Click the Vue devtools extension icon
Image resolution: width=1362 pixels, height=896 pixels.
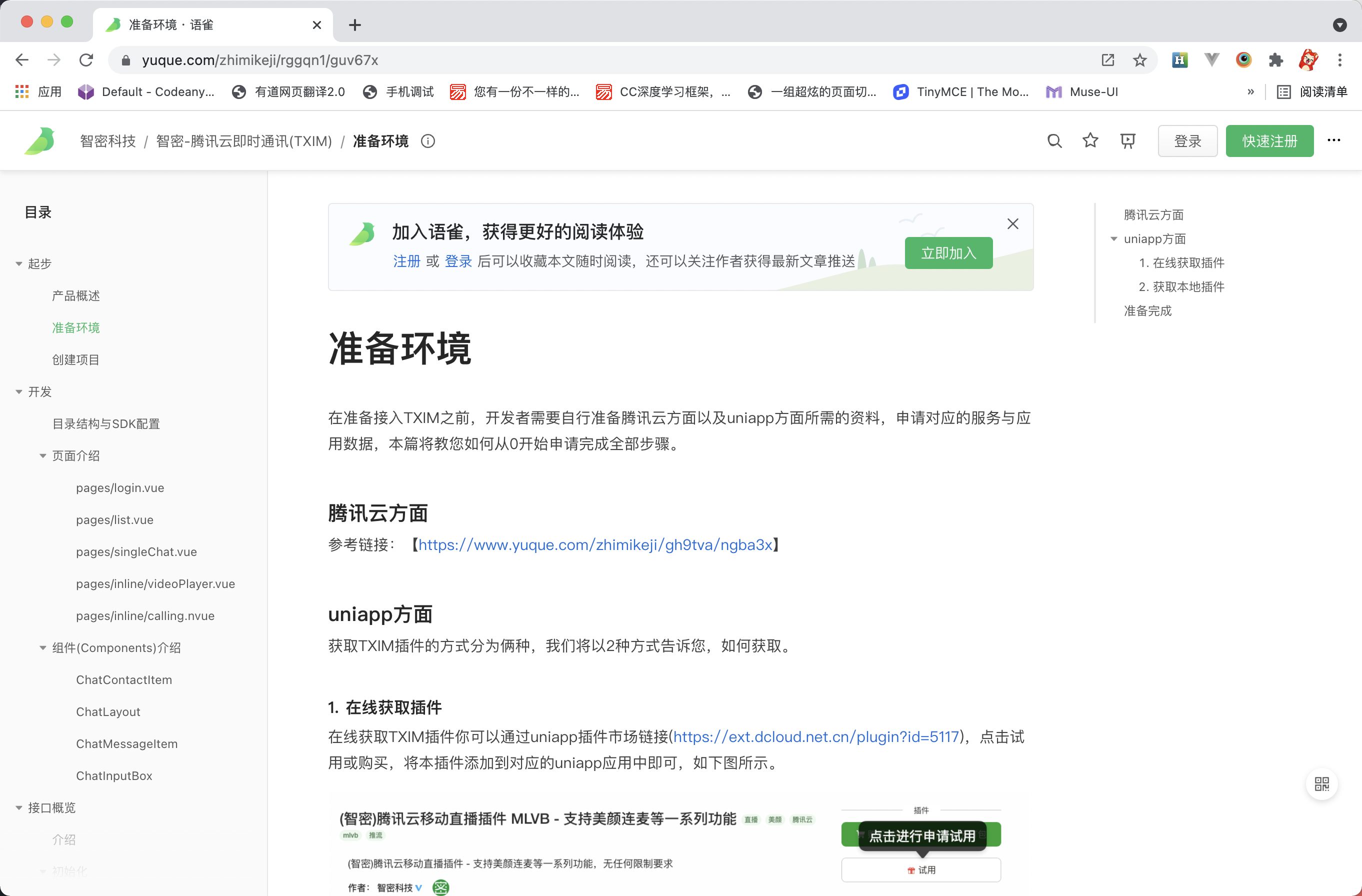click(1211, 59)
